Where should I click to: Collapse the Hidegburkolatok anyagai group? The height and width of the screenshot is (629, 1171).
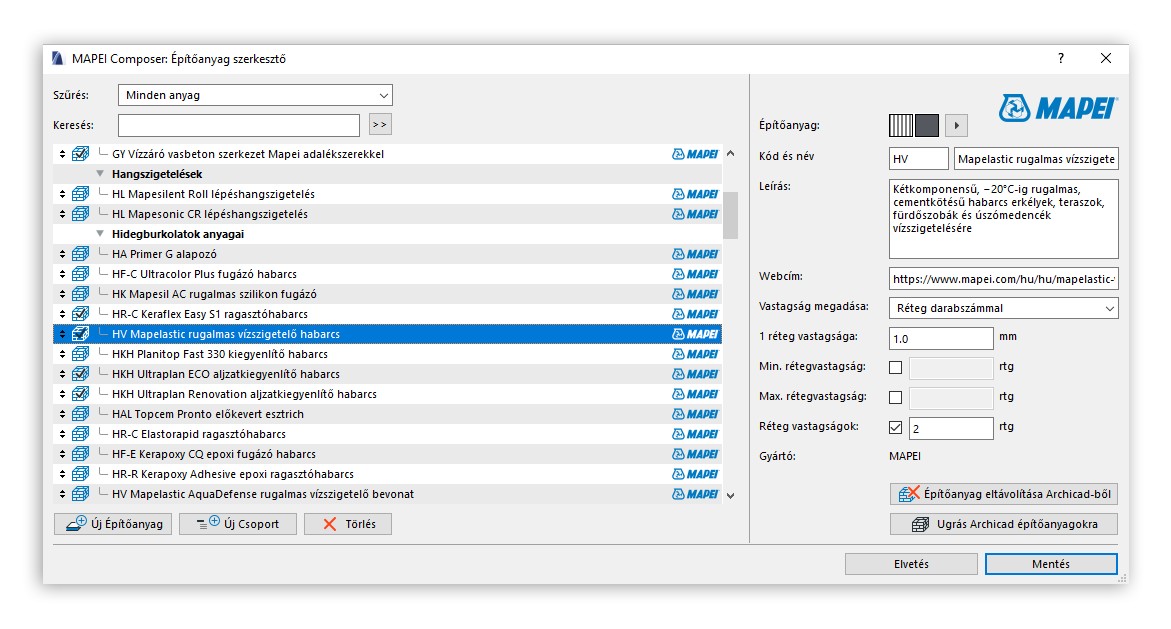pyautogui.click(x=100, y=234)
